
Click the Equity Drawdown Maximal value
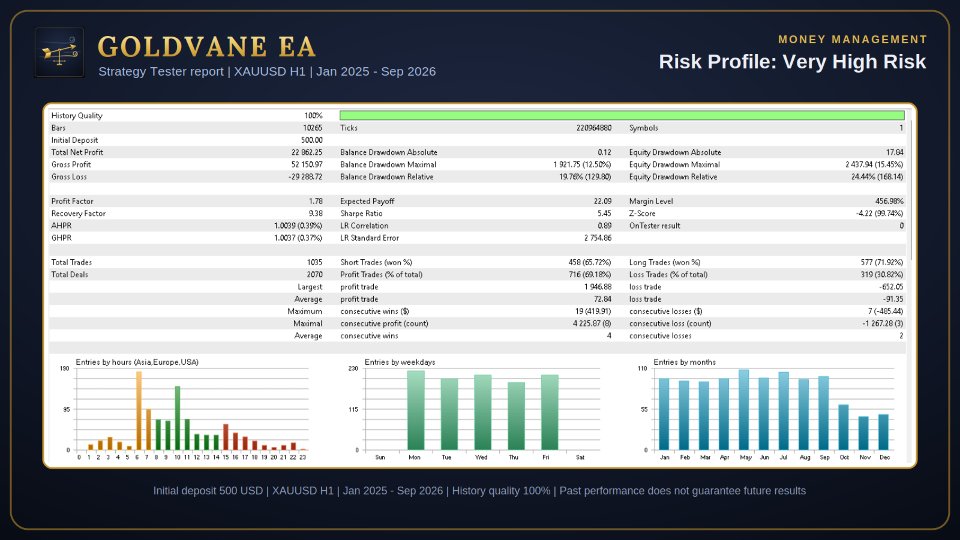pos(874,164)
